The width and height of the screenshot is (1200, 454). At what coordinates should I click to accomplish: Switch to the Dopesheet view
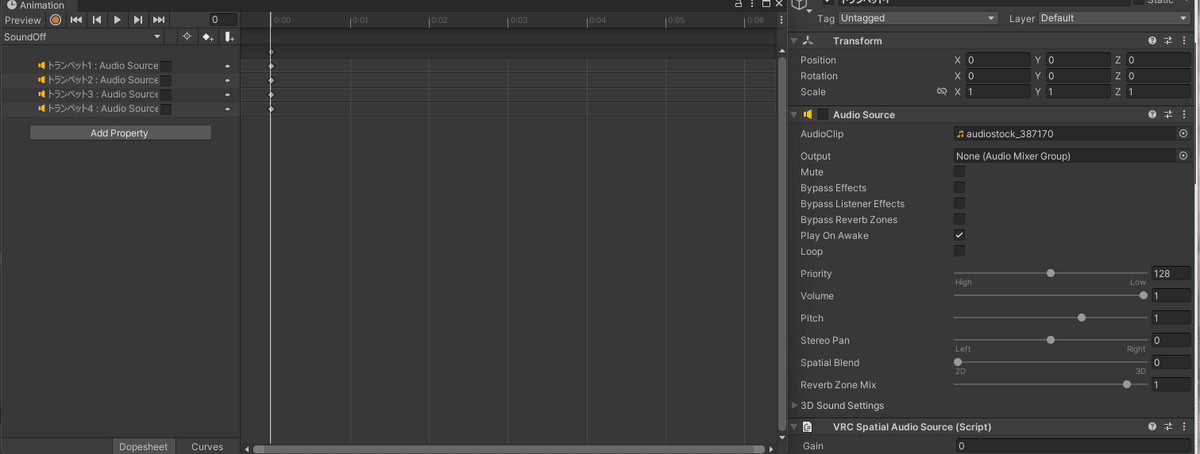click(x=143, y=447)
